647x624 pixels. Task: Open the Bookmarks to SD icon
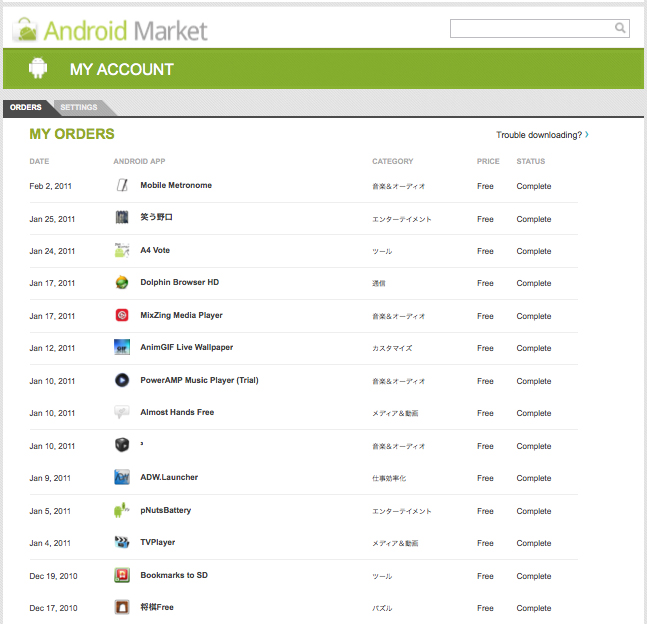point(122,576)
